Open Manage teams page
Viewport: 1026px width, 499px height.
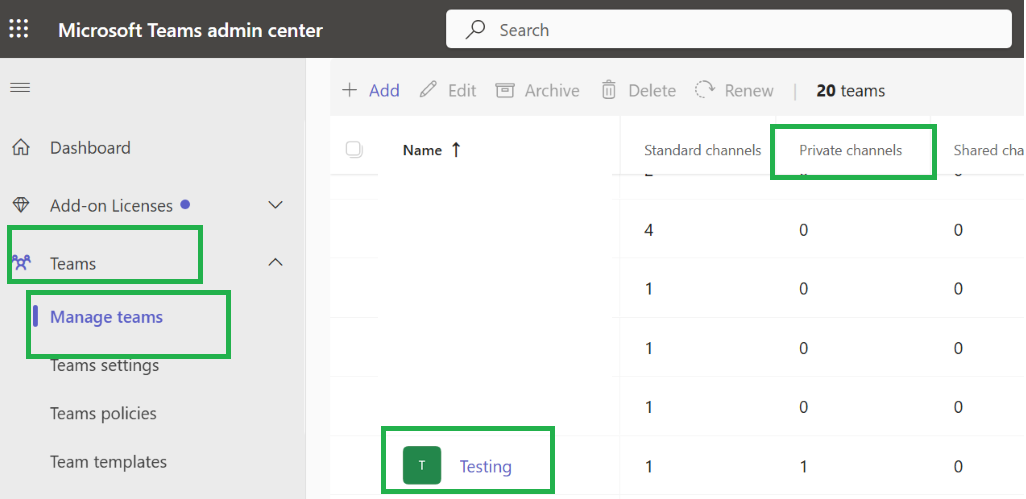click(x=106, y=317)
